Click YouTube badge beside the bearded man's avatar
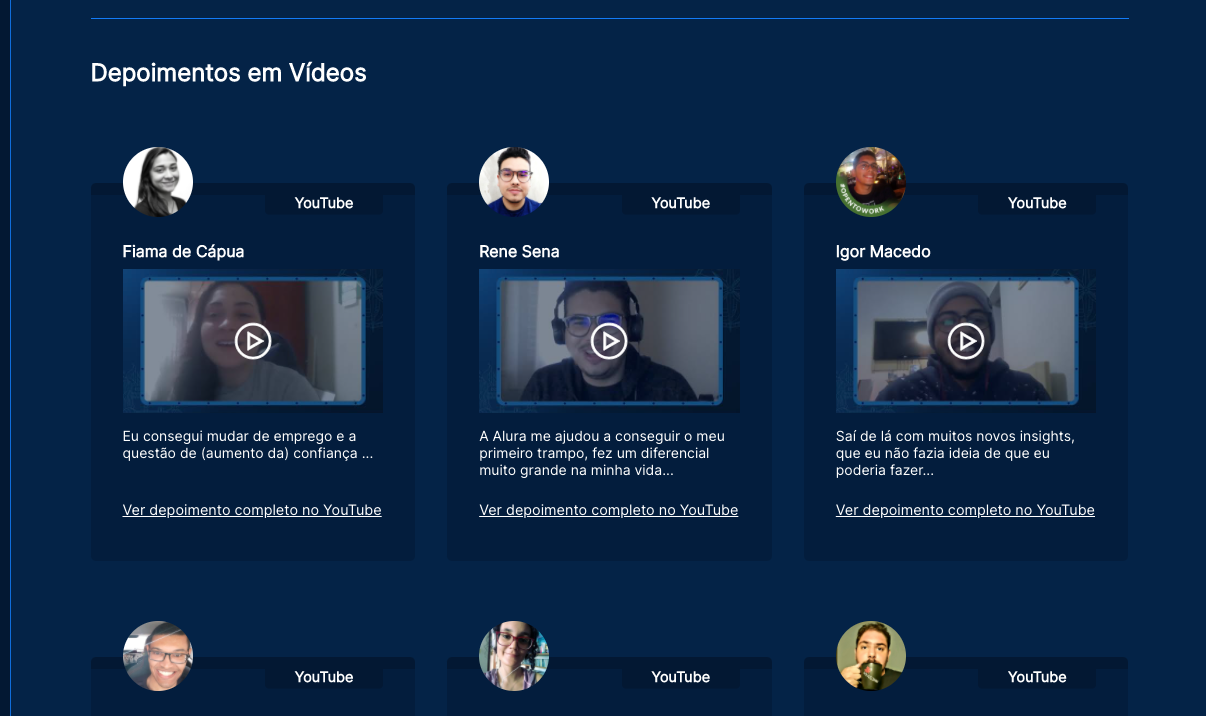 (x=1037, y=677)
